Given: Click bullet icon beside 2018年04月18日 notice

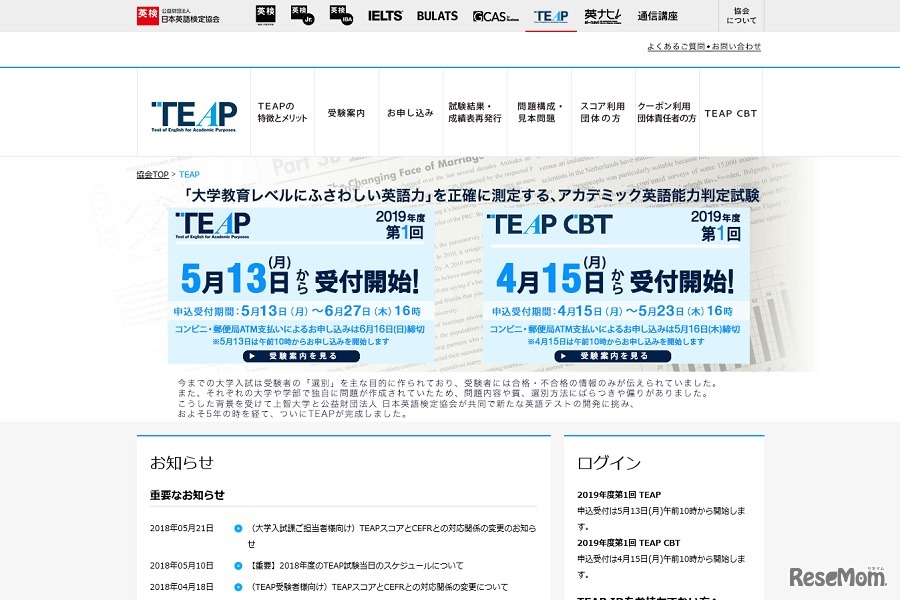Looking at the screenshot, I should pyautogui.click(x=238, y=587).
